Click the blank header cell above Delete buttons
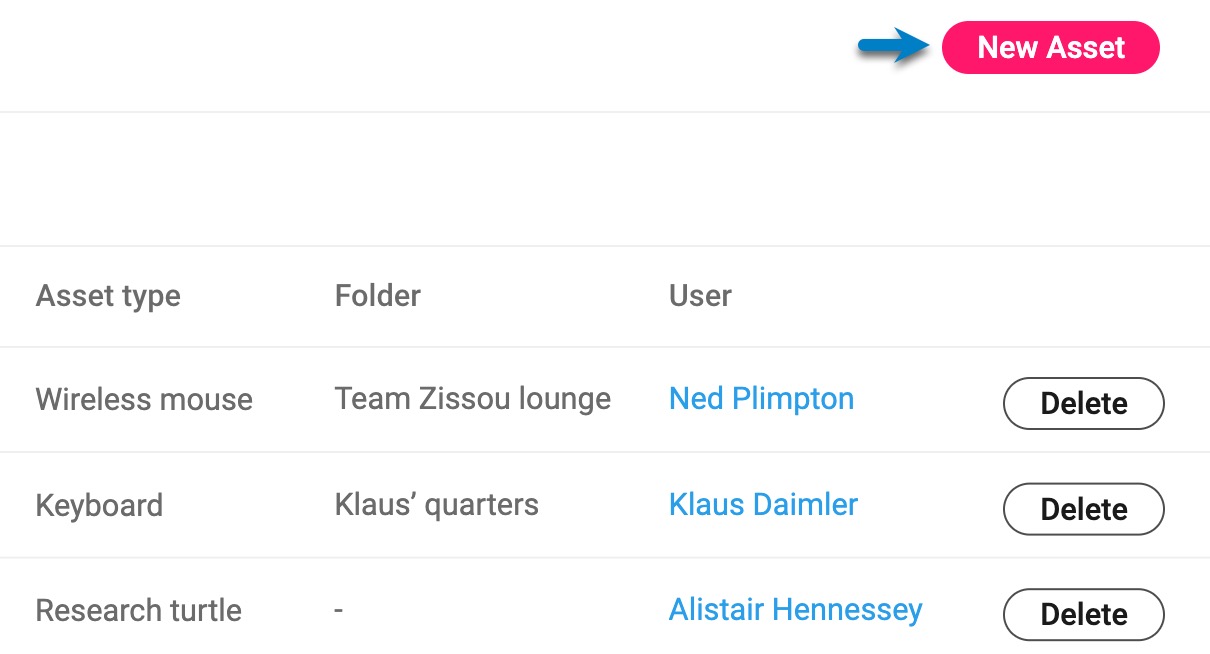 click(1085, 297)
